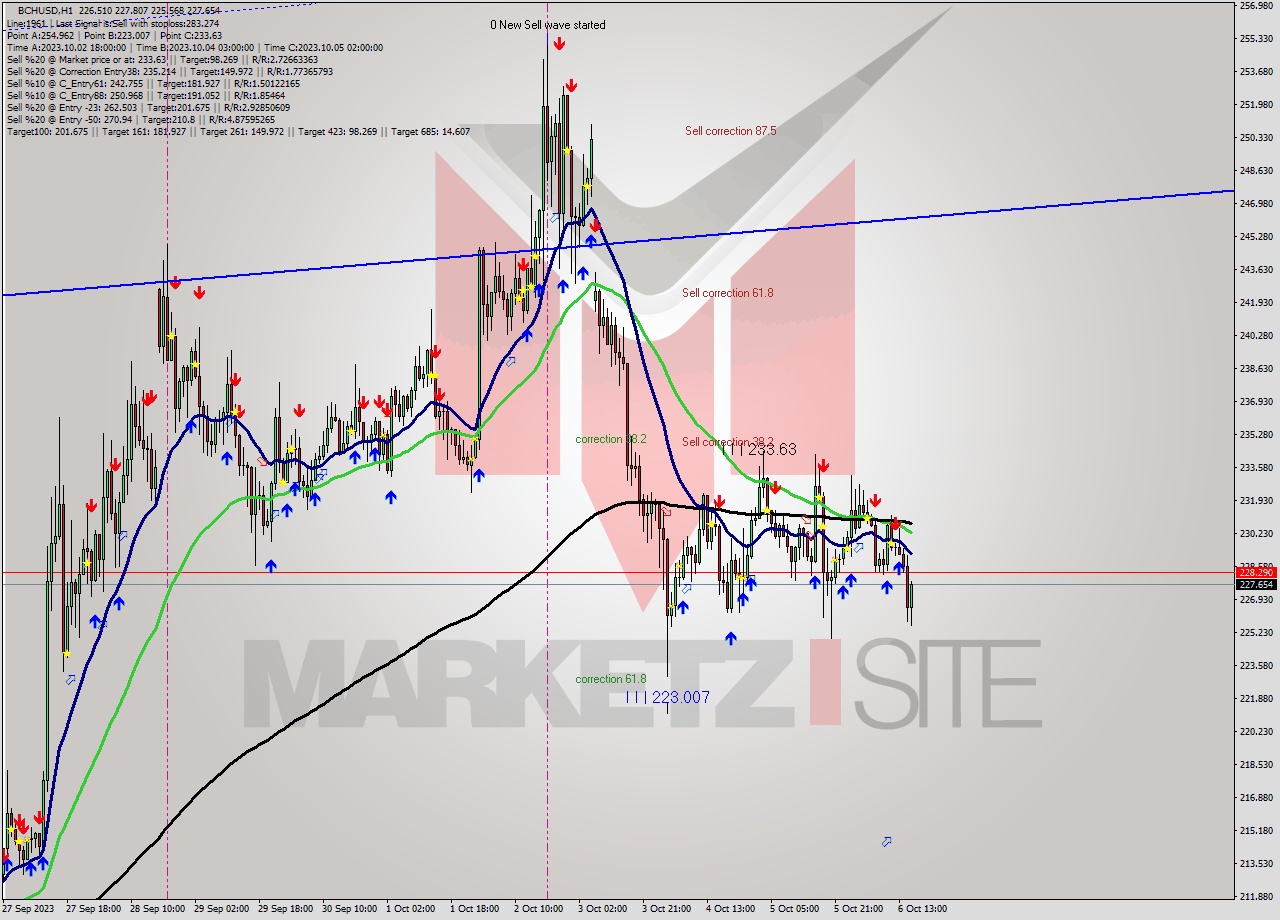Click the 250.330 price axis label

point(1256,137)
